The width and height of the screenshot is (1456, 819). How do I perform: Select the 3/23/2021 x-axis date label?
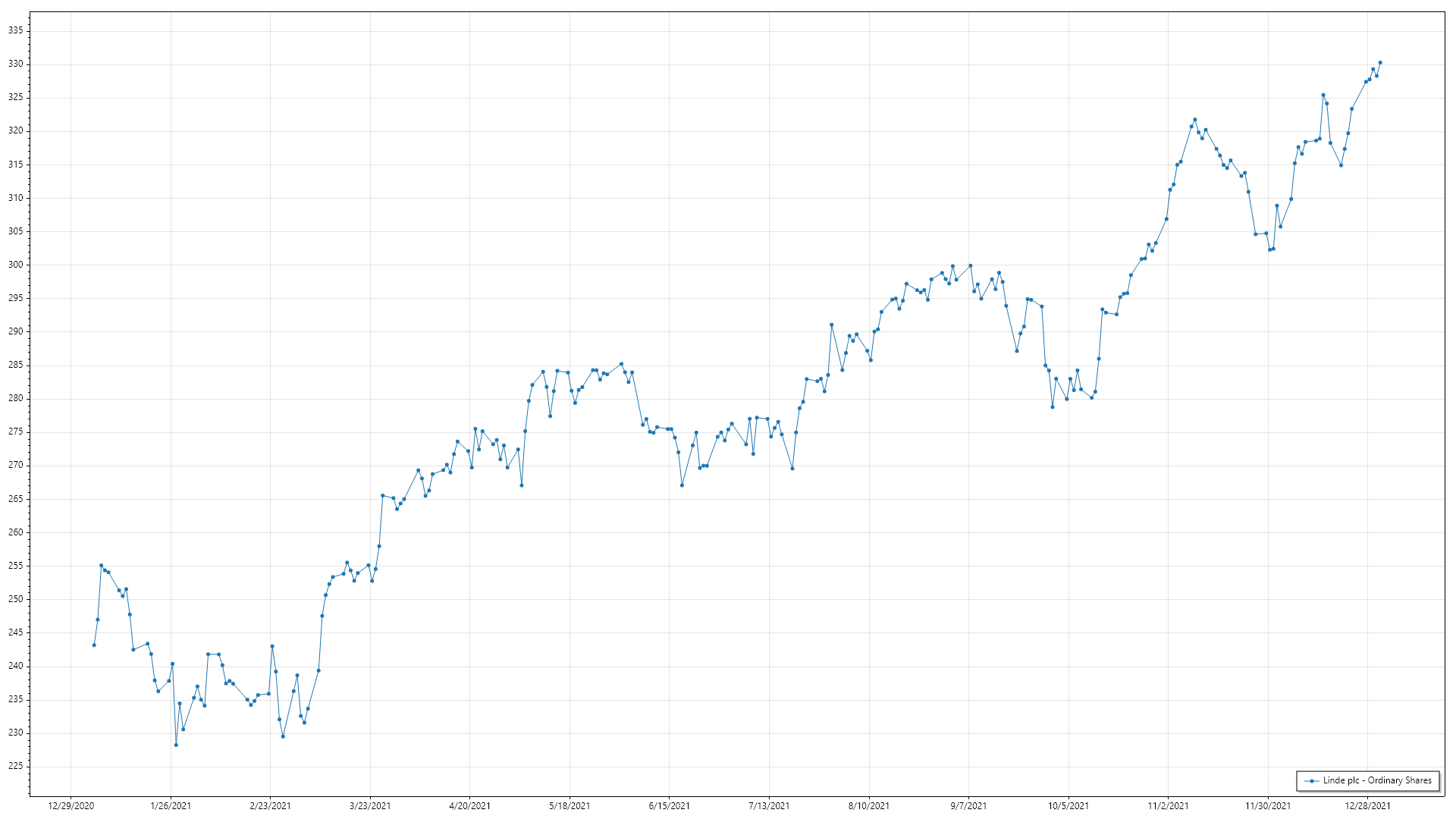[370, 806]
